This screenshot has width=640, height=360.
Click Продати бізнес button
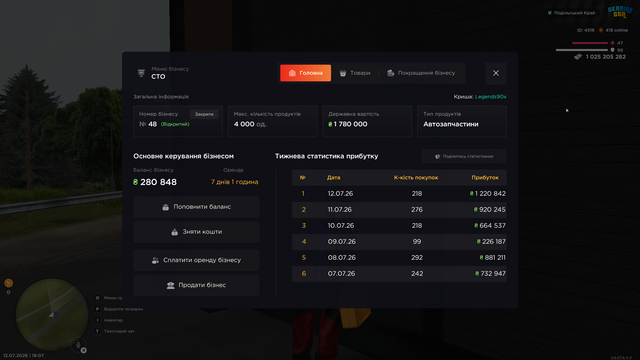(196, 285)
